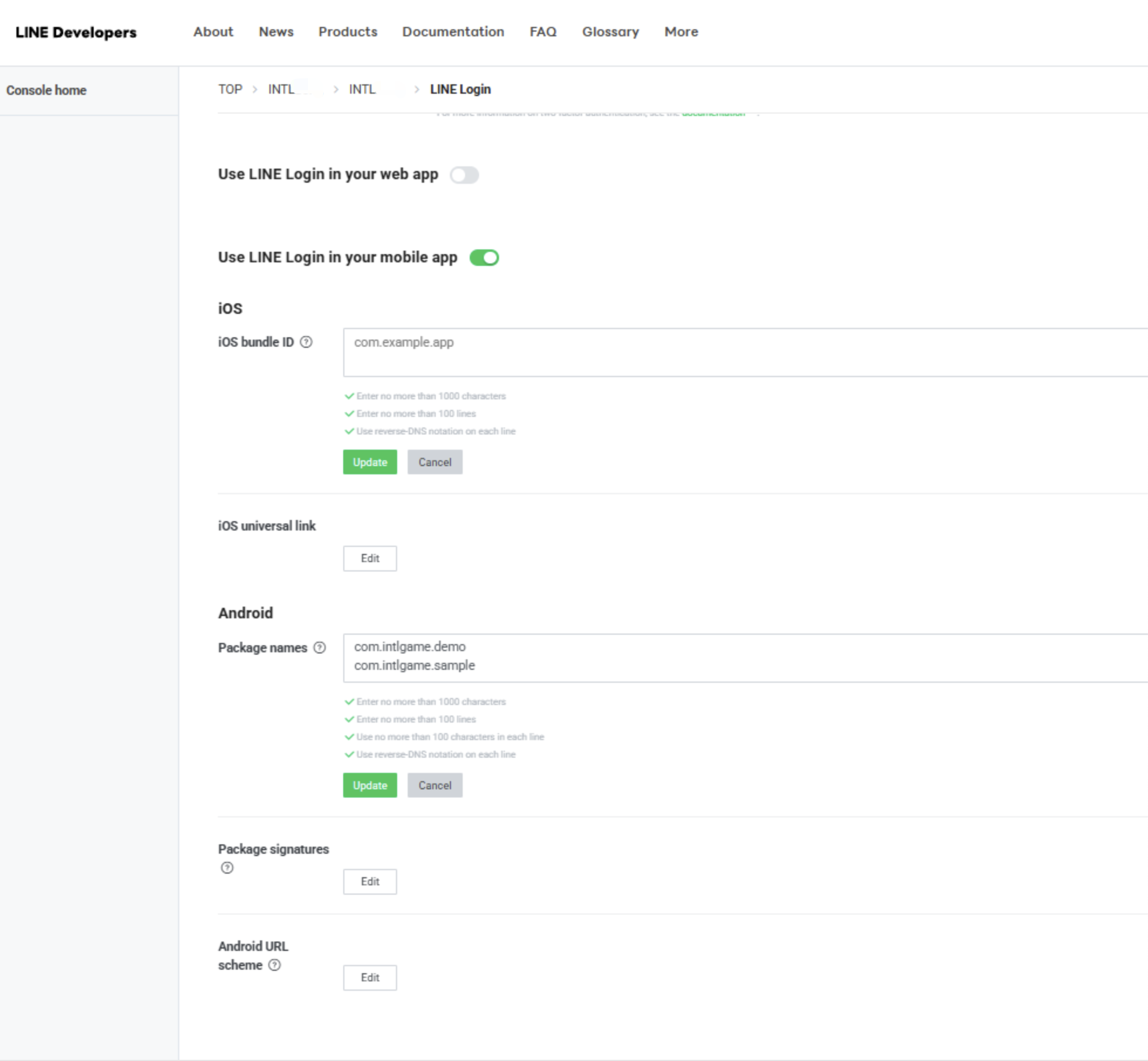Click into the Package names text area
This screenshot has height=1061, width=1148.
(746, 658)
